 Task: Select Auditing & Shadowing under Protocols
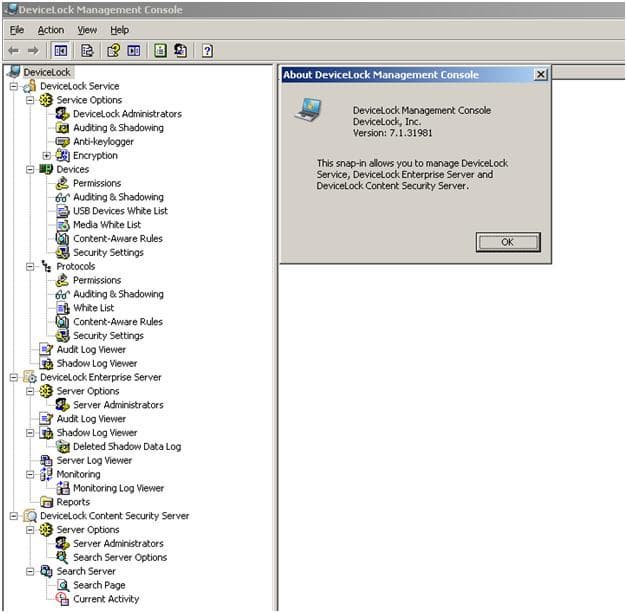click(118, 294)
